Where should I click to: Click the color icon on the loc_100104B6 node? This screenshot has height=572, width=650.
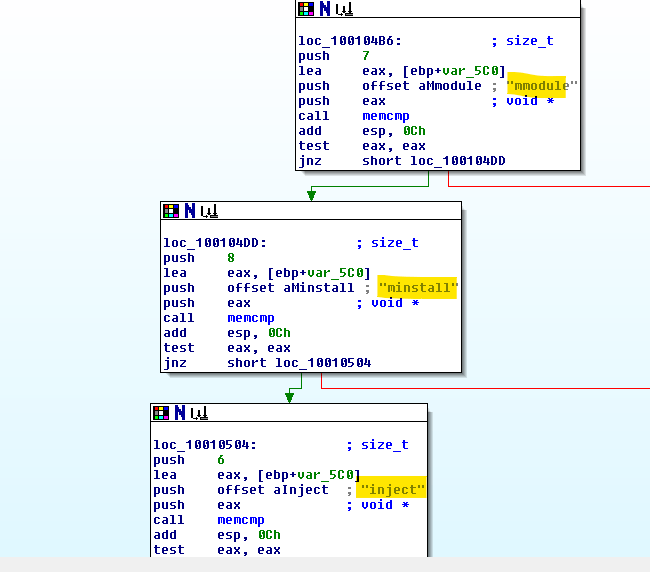(x=307, y=9)
